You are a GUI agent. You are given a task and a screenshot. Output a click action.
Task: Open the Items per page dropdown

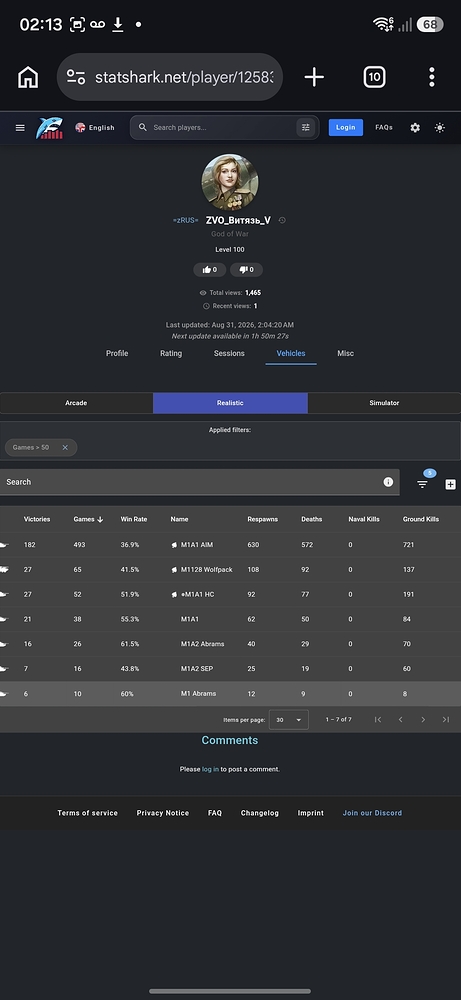(289, 719)
